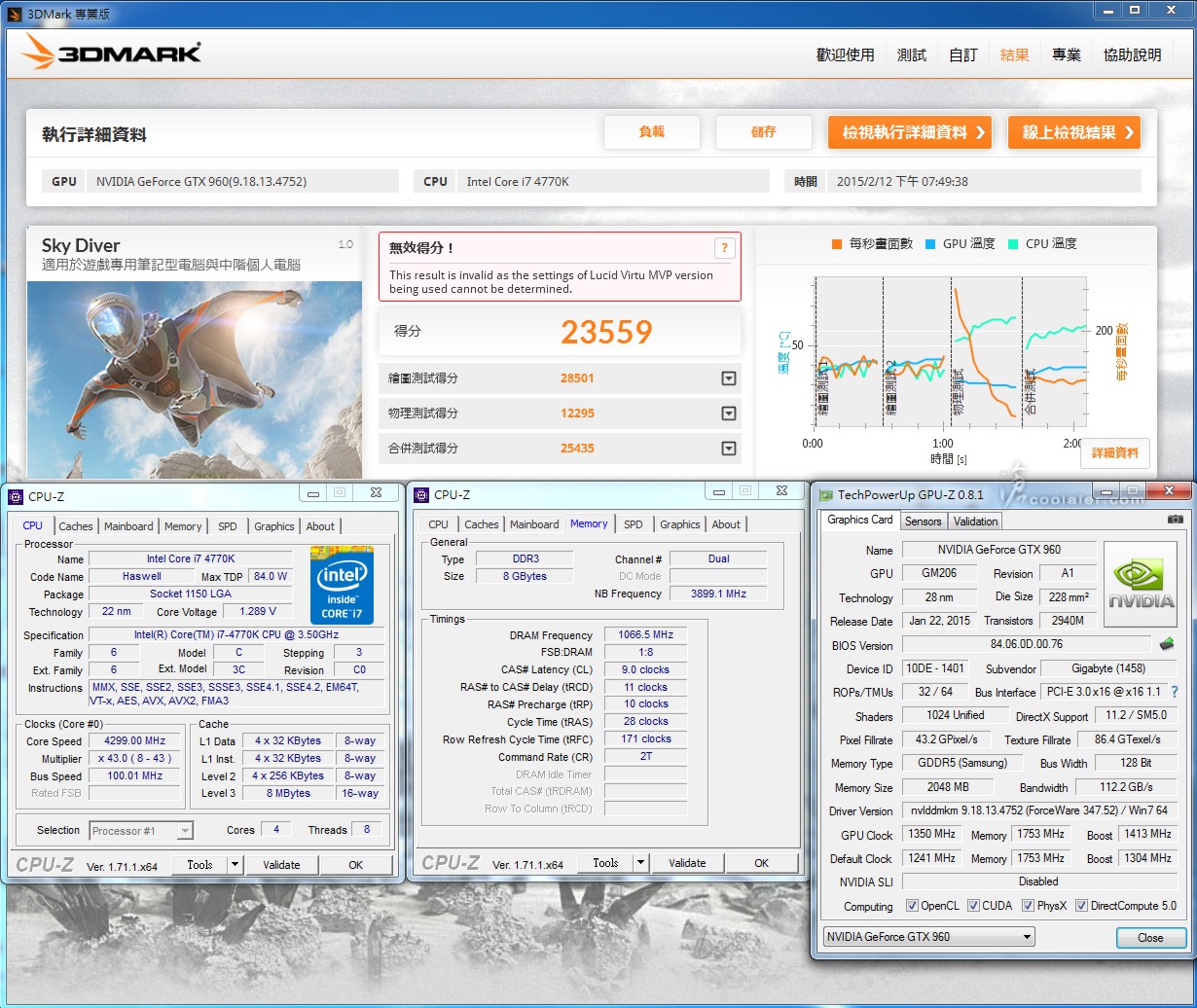Click the GPU name field in 3DMark
This screenshot has height=1008, width=1197.
(x=243, y=181)
